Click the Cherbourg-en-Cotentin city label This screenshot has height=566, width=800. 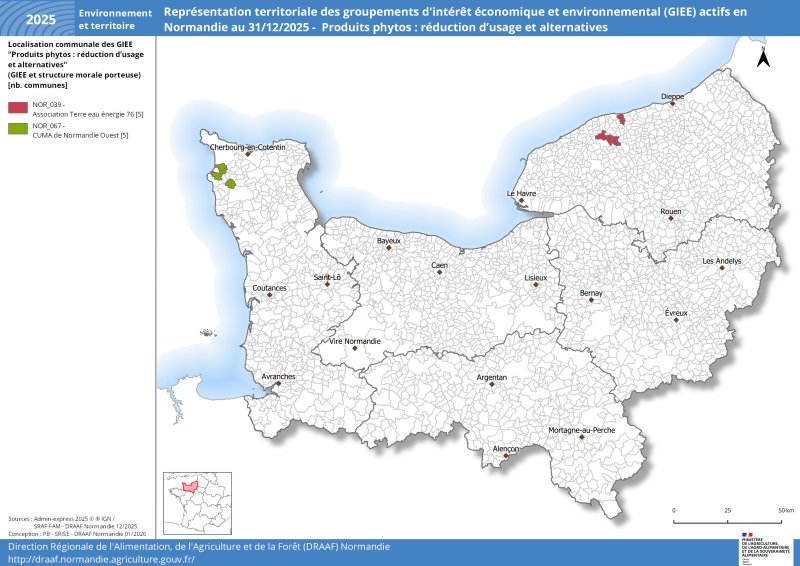pyautogui.click(x=247, y=147)
